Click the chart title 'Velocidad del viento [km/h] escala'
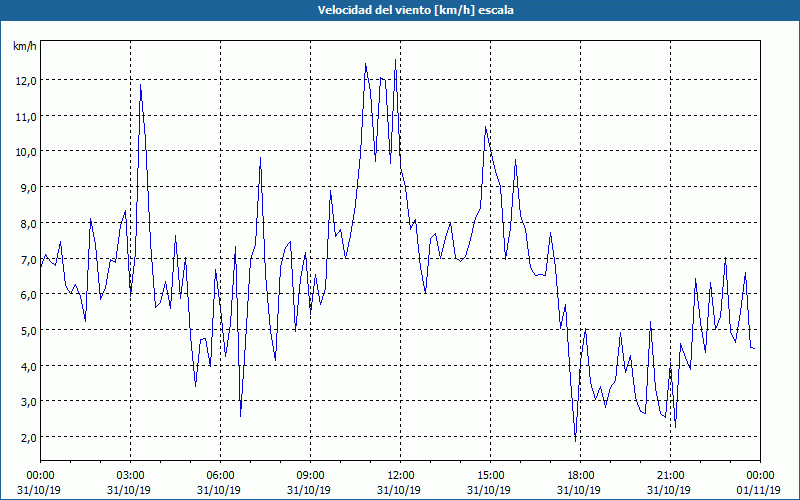 [x=415, y=10]
